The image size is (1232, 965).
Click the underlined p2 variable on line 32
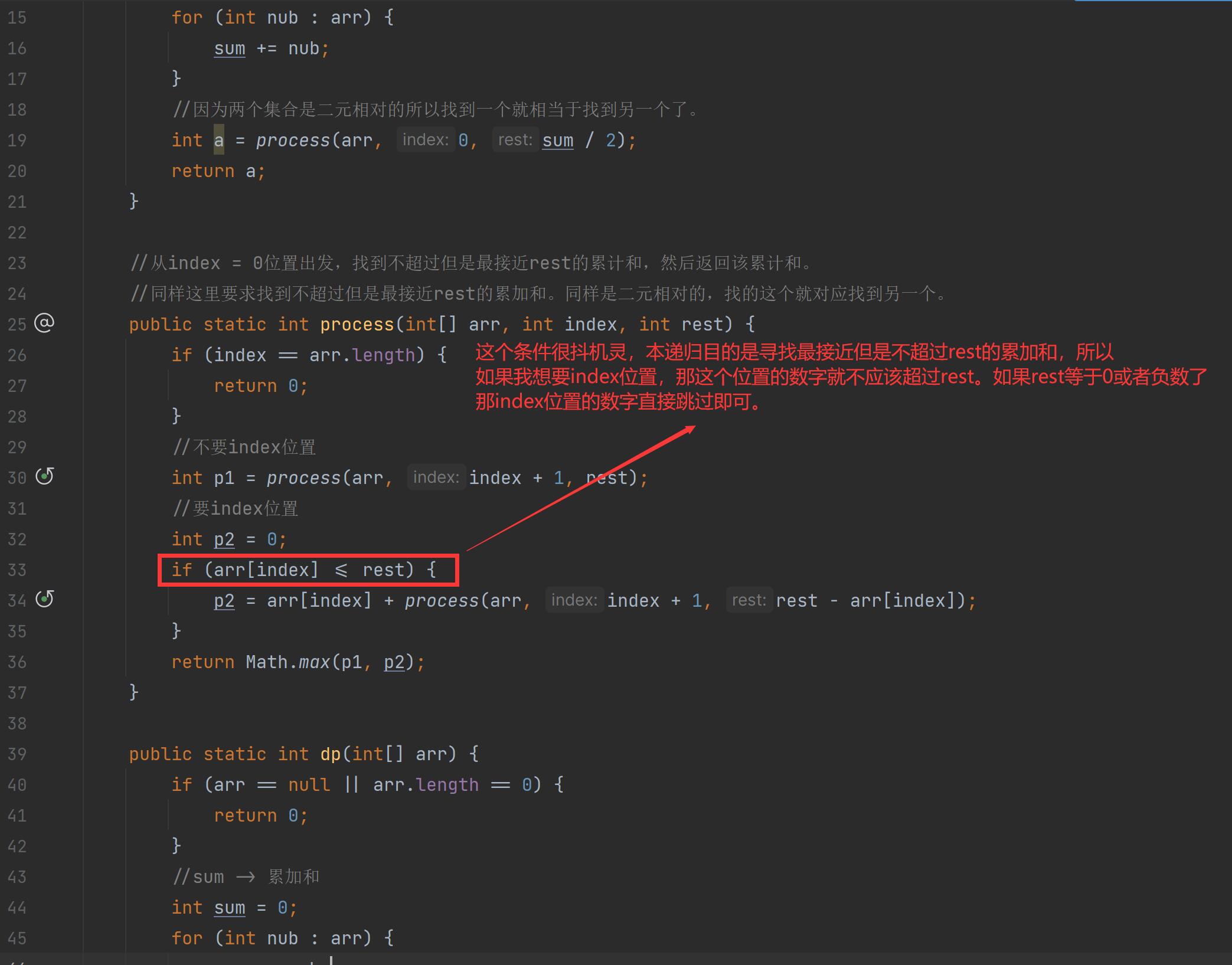pyautogui.click(x=224, y=539)
